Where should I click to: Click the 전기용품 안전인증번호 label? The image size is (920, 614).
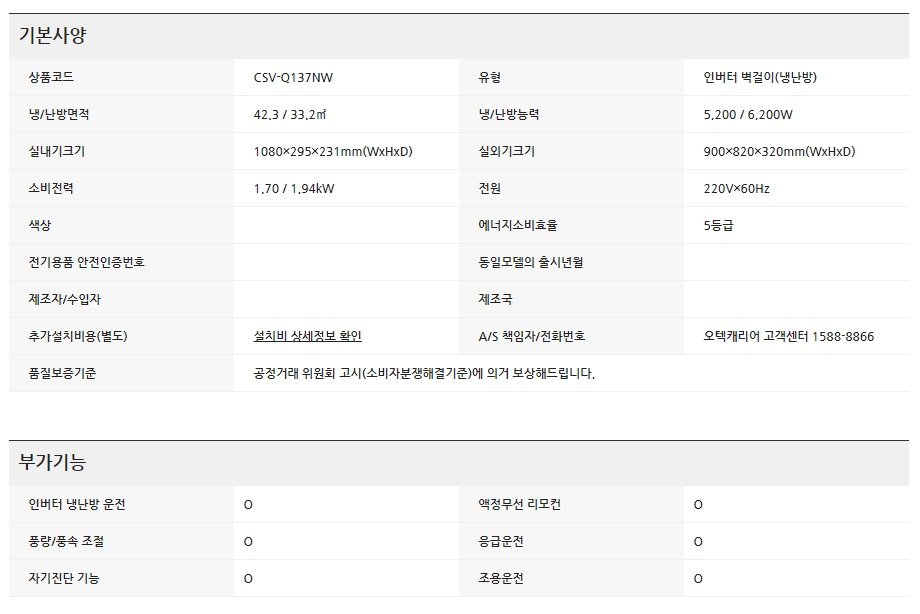click(86, 262)
